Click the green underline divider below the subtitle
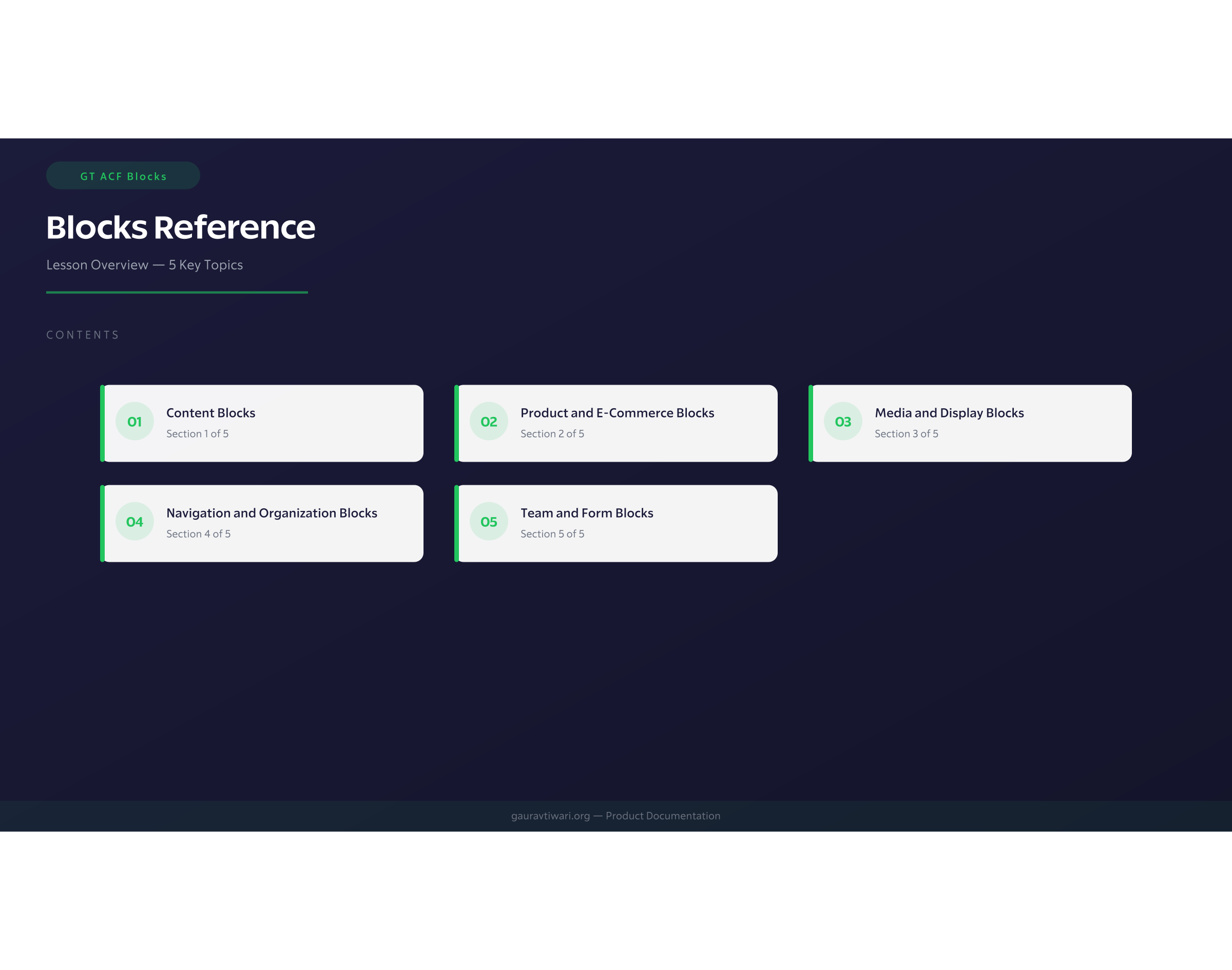Image resolution: width=1232 pixels, height=970 pixels. pyautogui.click(x=177, y=293)
